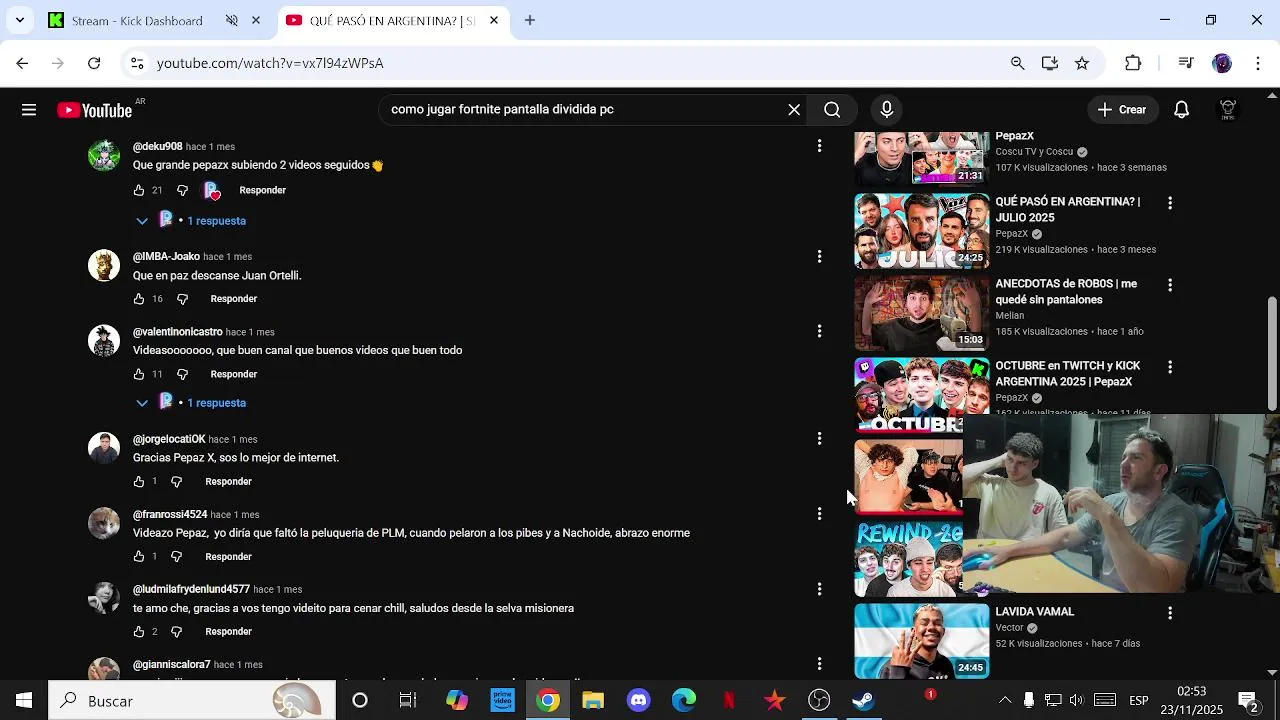The width and height of the screenshot is (1280, 720).
Task: Open the YouTube account avatar menu
Action: 1229,110
